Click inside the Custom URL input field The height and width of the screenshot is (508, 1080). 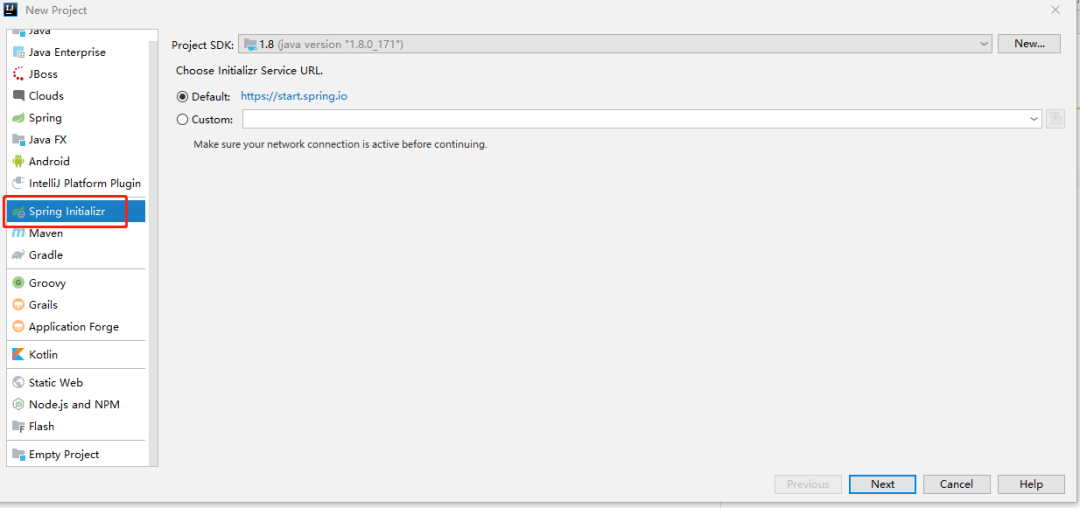[634, 119]
